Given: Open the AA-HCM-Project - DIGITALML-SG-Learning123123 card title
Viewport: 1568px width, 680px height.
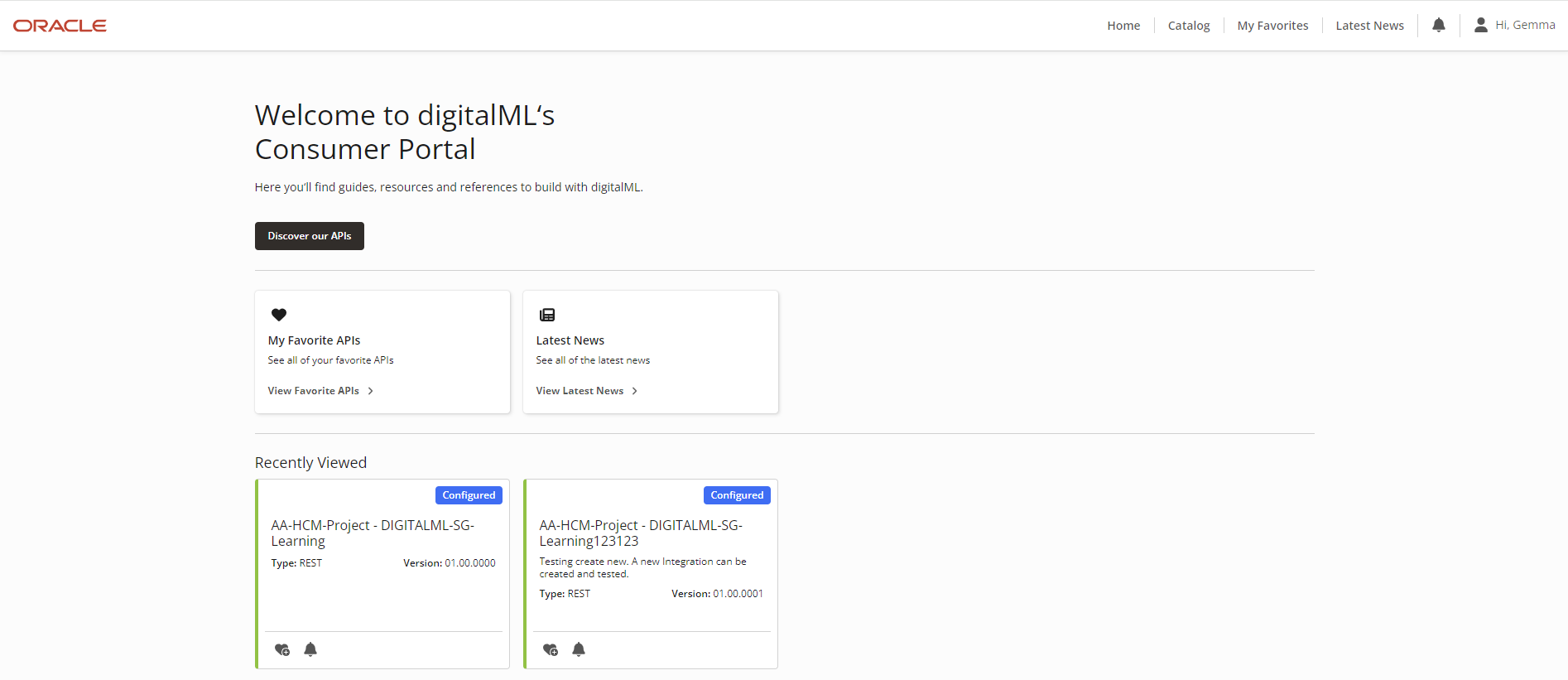Looking at the screenshot, I should pos(641,533).
